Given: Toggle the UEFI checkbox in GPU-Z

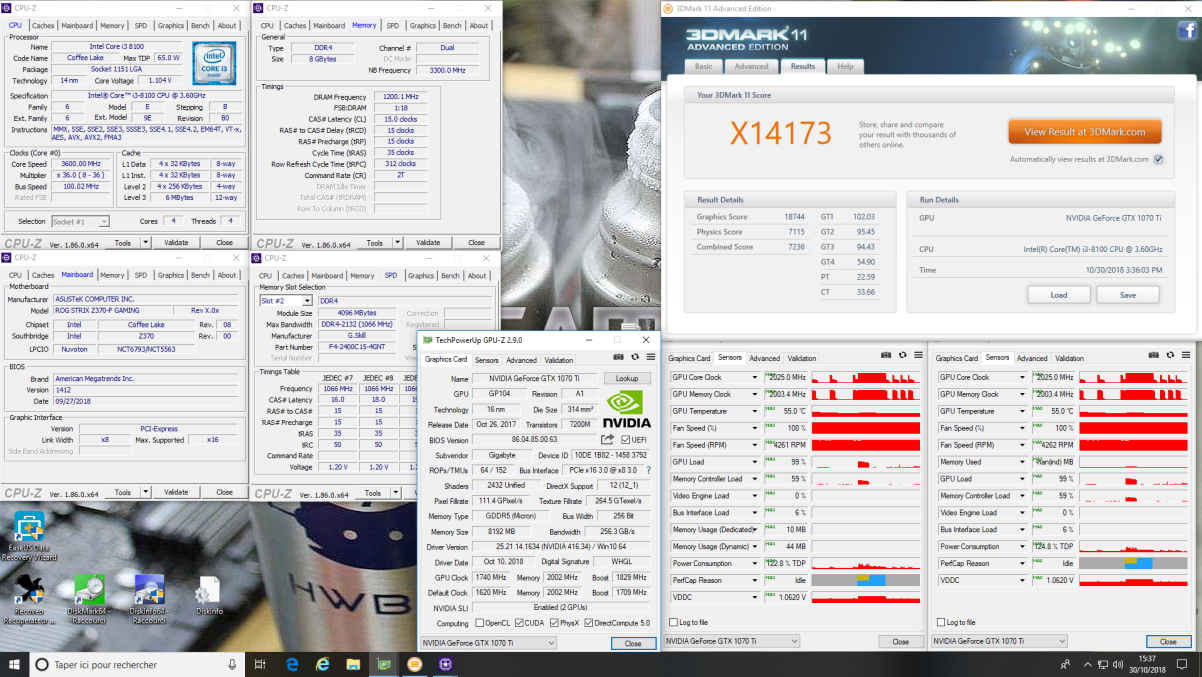Looking at the screenshot, I should click(626, 440).
